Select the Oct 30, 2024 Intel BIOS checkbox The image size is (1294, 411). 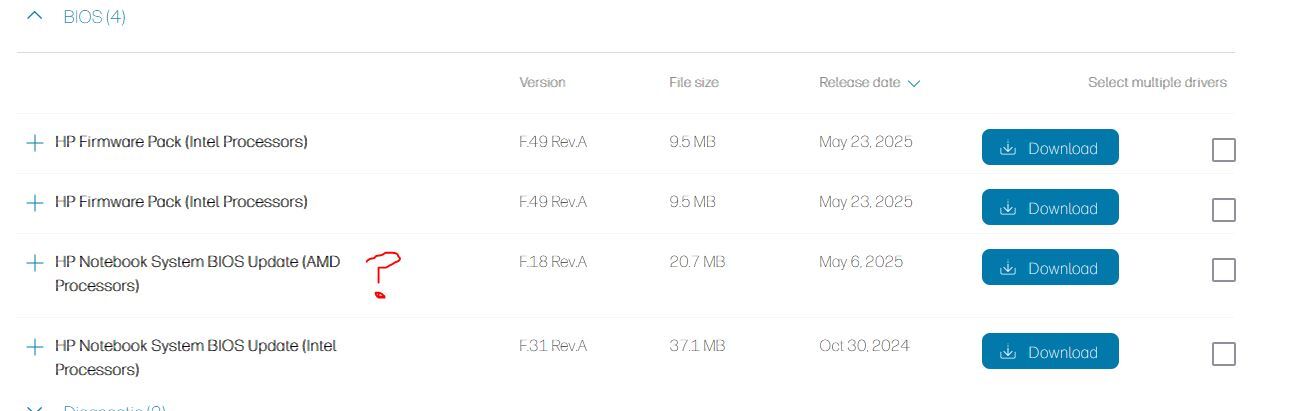coord(1223,354)
